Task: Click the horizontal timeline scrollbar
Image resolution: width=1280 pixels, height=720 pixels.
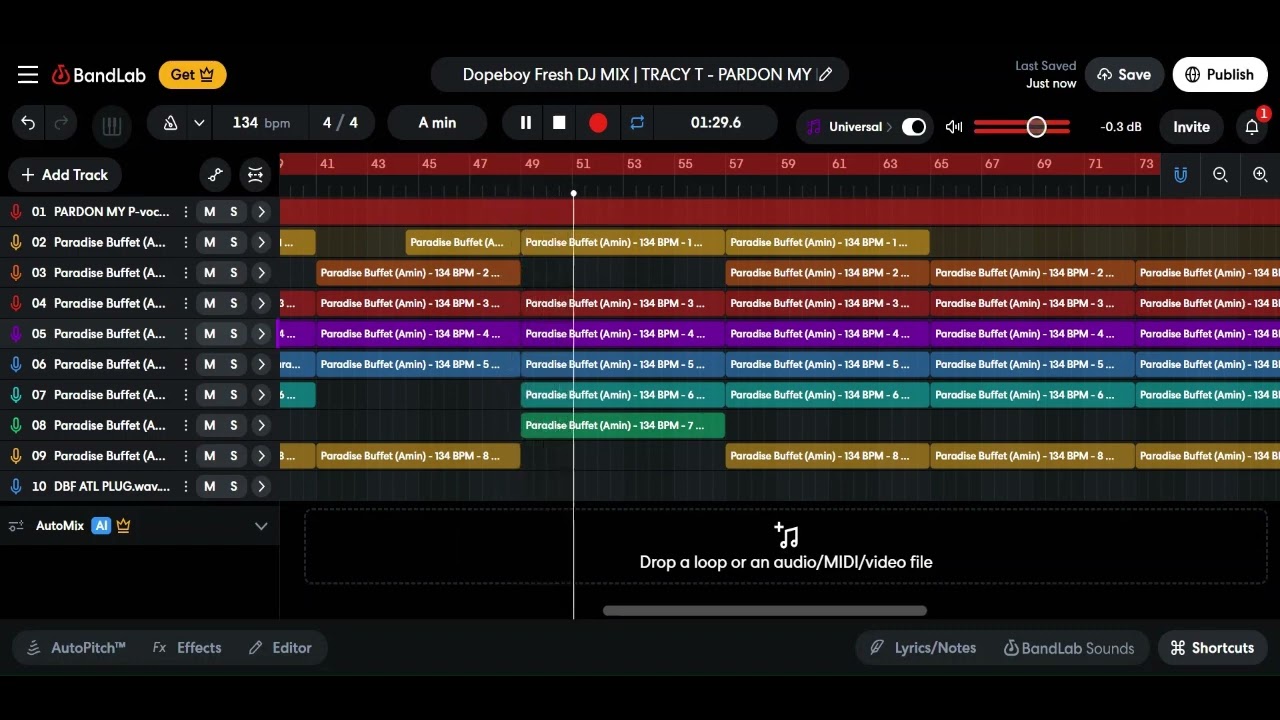Action: coord(765,611)
